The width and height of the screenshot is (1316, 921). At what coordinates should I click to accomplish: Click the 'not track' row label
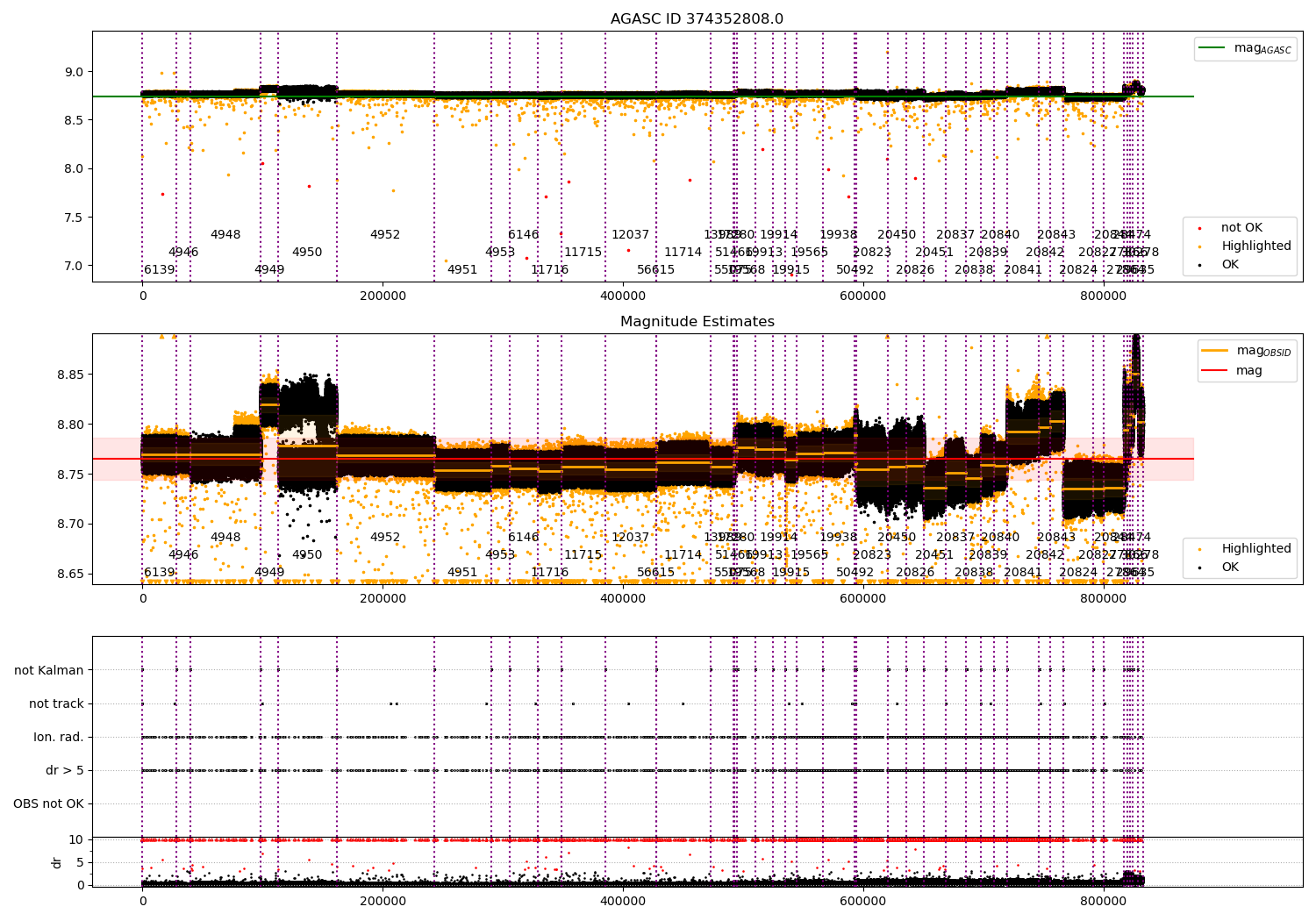click(x=56, y=704)
